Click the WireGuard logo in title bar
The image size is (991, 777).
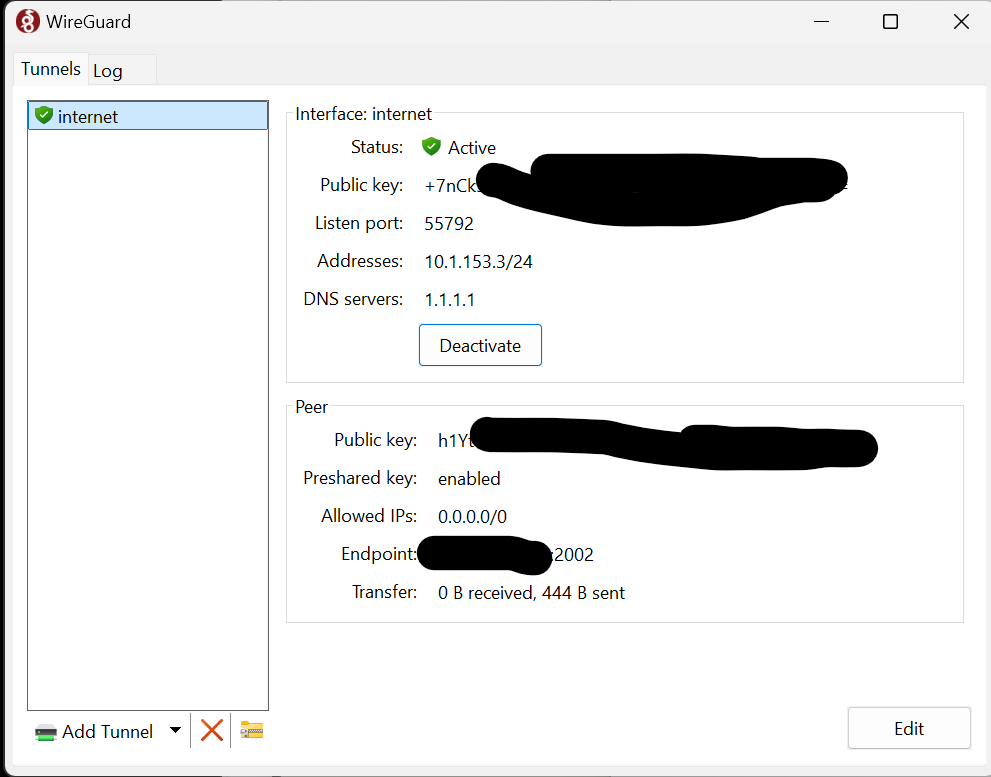[x=27, y=21]
